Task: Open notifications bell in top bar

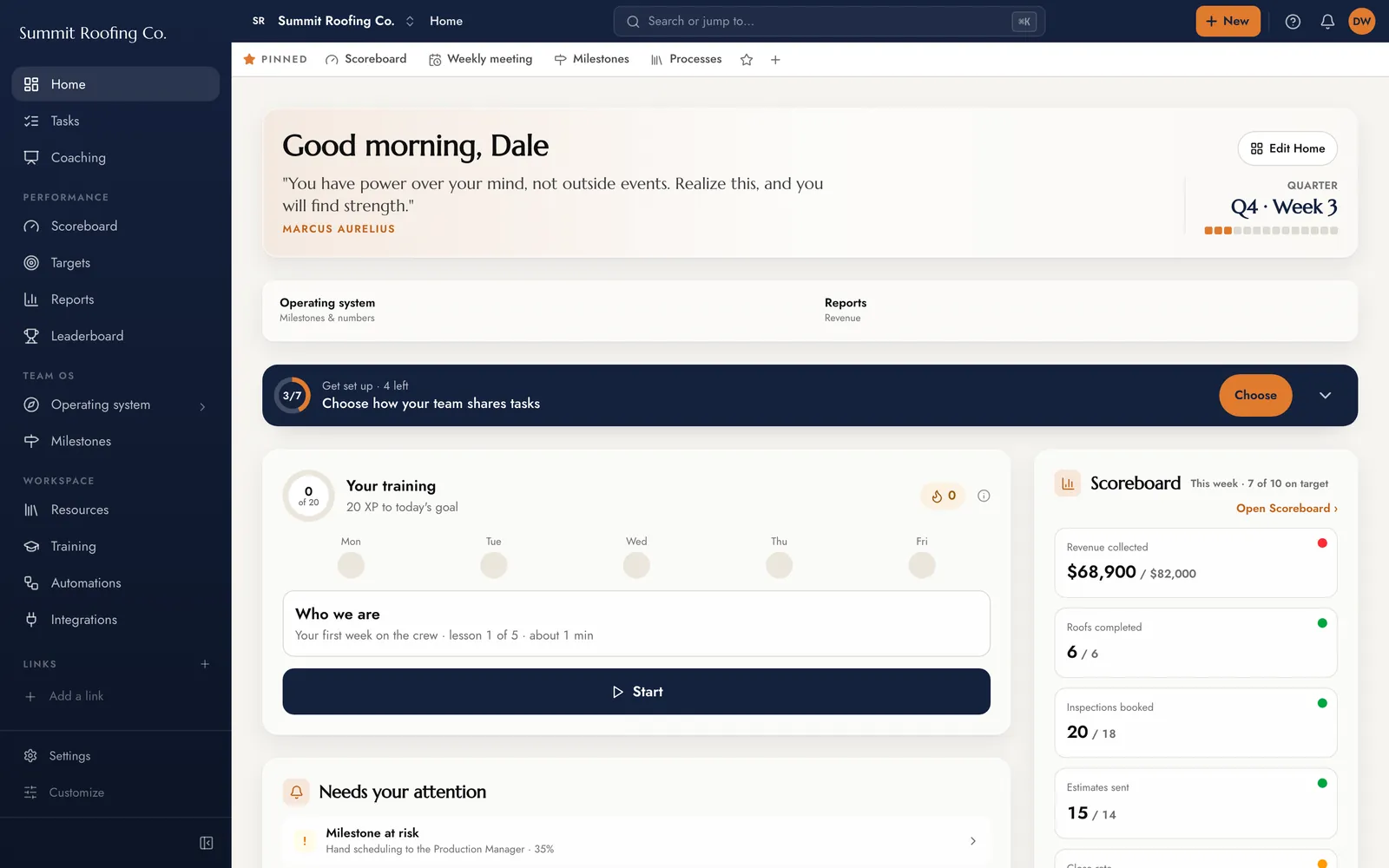Action: point(1327,22)
